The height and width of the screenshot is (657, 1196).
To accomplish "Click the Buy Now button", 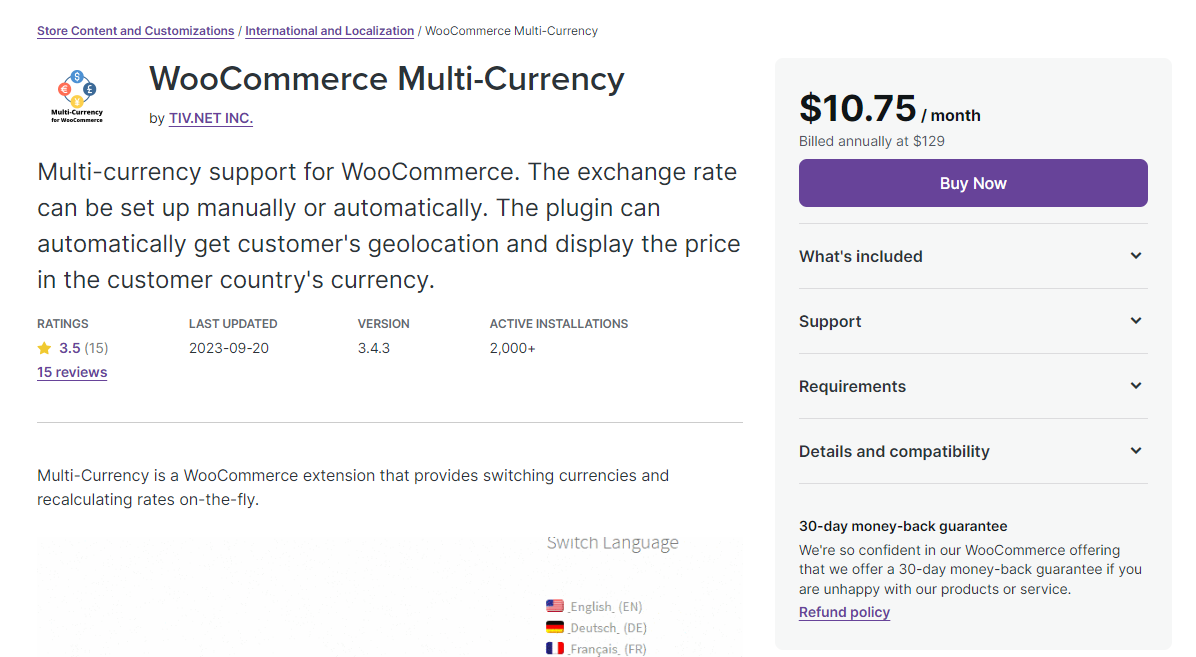I will click(x=973, y=183).
